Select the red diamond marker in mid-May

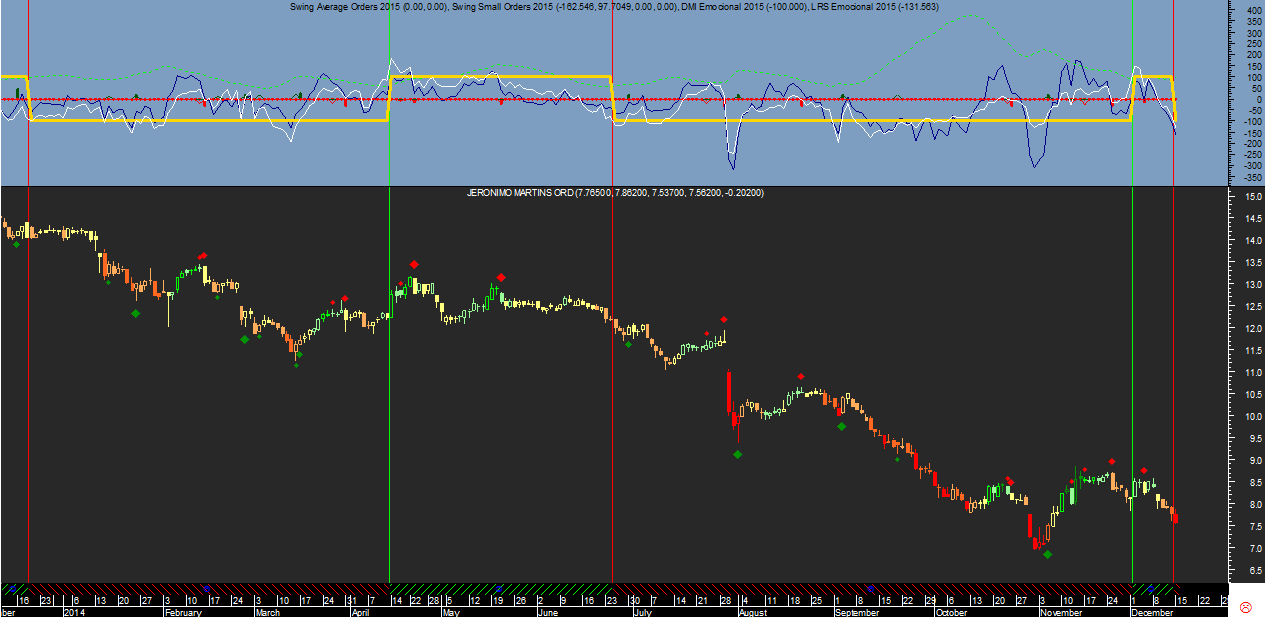[501, 277]
